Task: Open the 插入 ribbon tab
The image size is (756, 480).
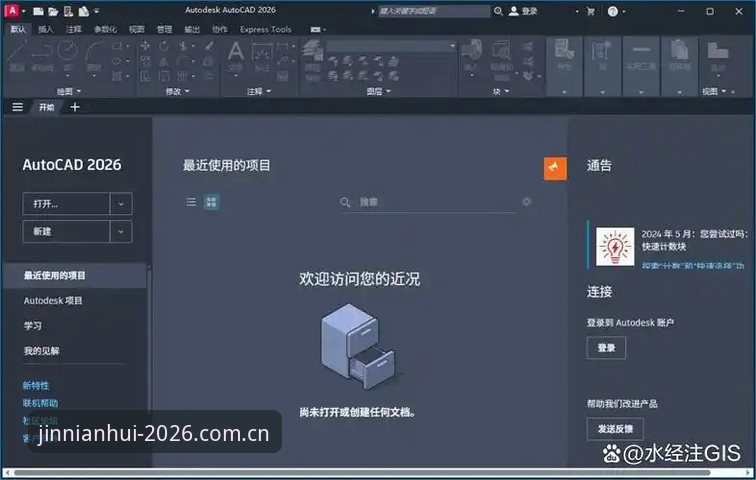Action: pyautogui.click(x=46, y=29)
